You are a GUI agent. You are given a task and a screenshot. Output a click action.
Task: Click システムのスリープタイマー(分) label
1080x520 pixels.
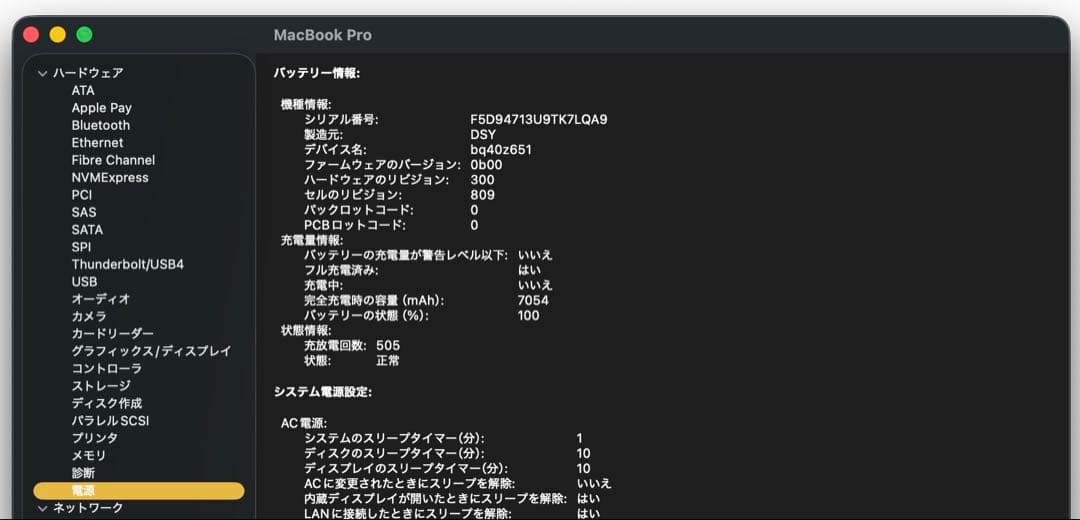tap(395, 439)
